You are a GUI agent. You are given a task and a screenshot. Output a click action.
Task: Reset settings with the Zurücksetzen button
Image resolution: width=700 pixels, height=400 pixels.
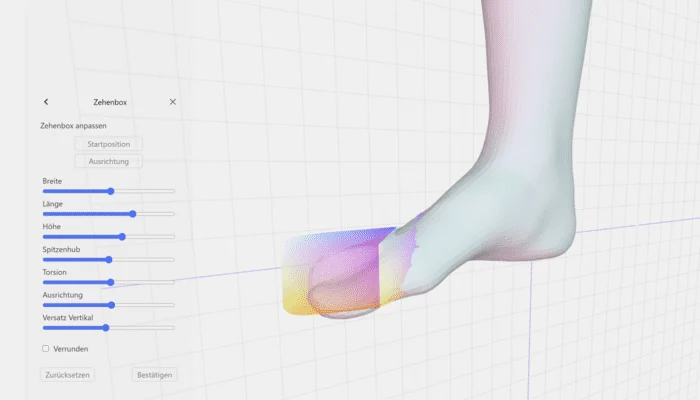click(x=68, y=375)
